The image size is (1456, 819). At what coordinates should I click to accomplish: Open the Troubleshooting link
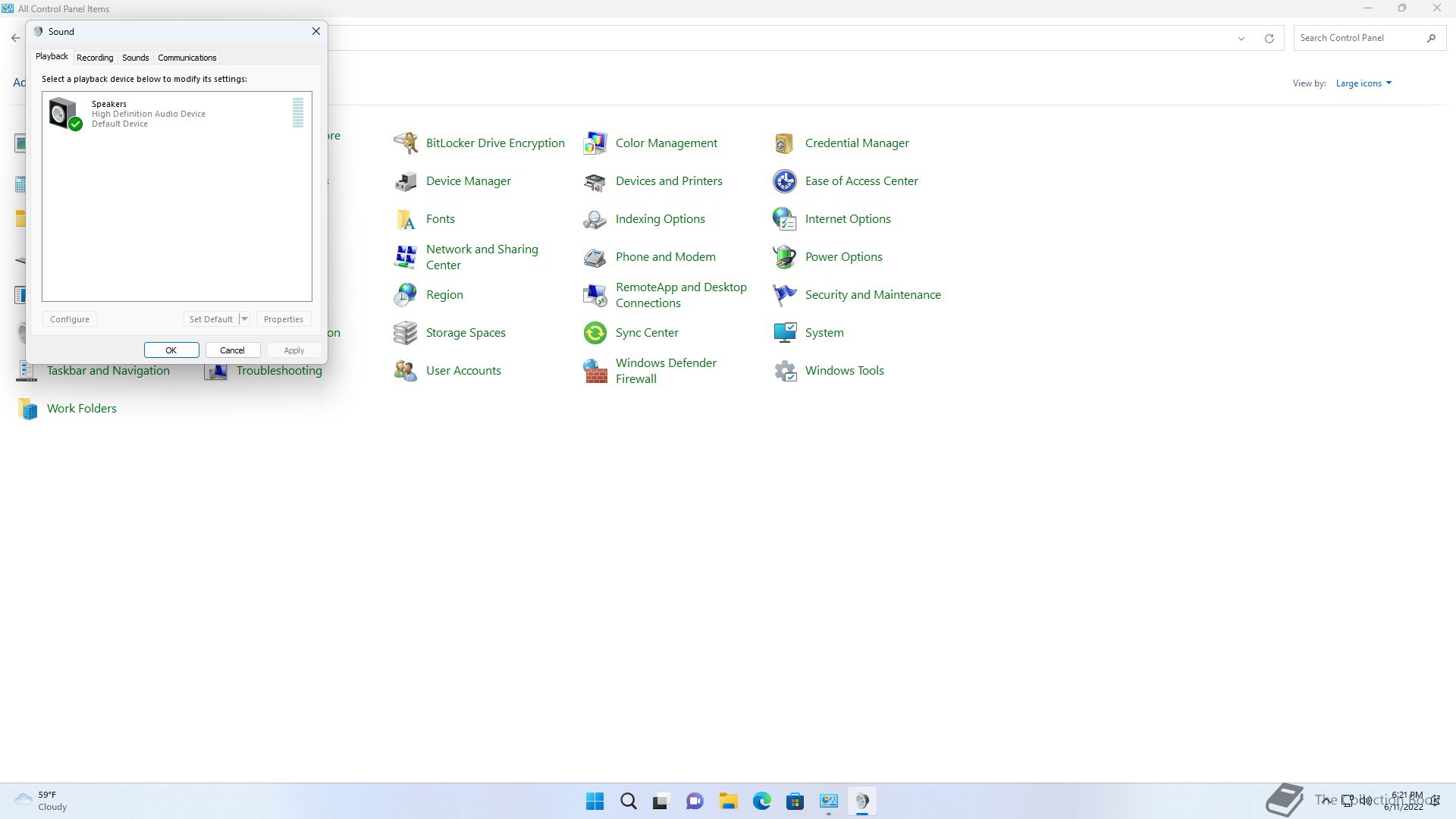[x=279, y=370]
